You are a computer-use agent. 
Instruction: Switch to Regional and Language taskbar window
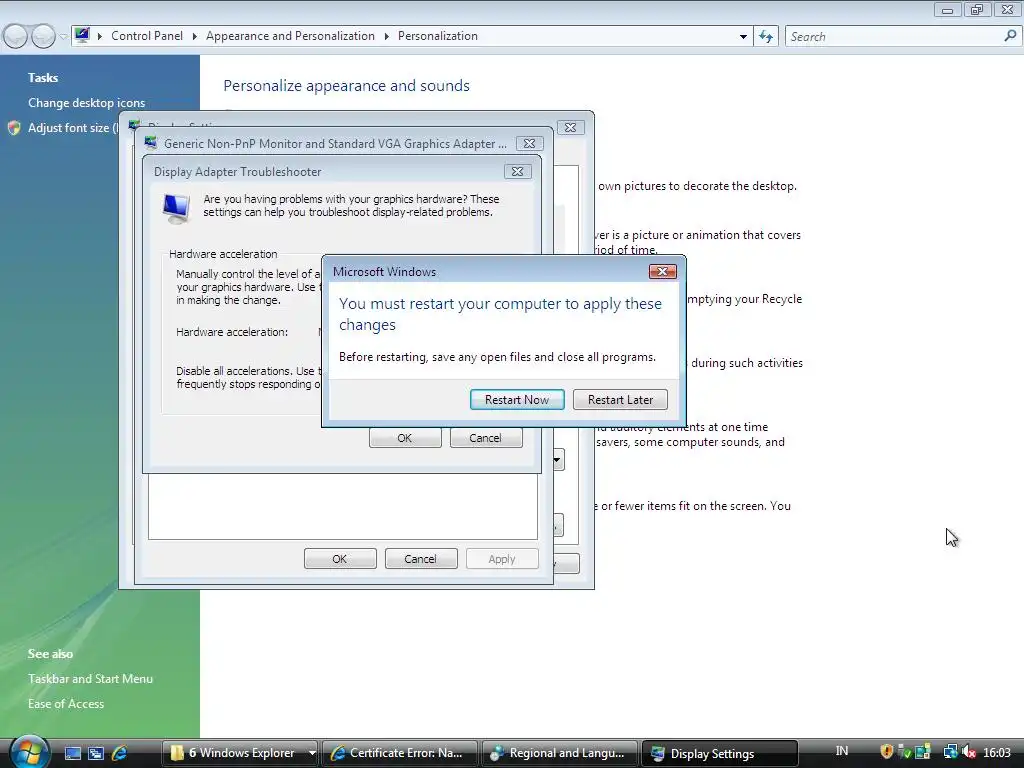(x=559, y=753)
